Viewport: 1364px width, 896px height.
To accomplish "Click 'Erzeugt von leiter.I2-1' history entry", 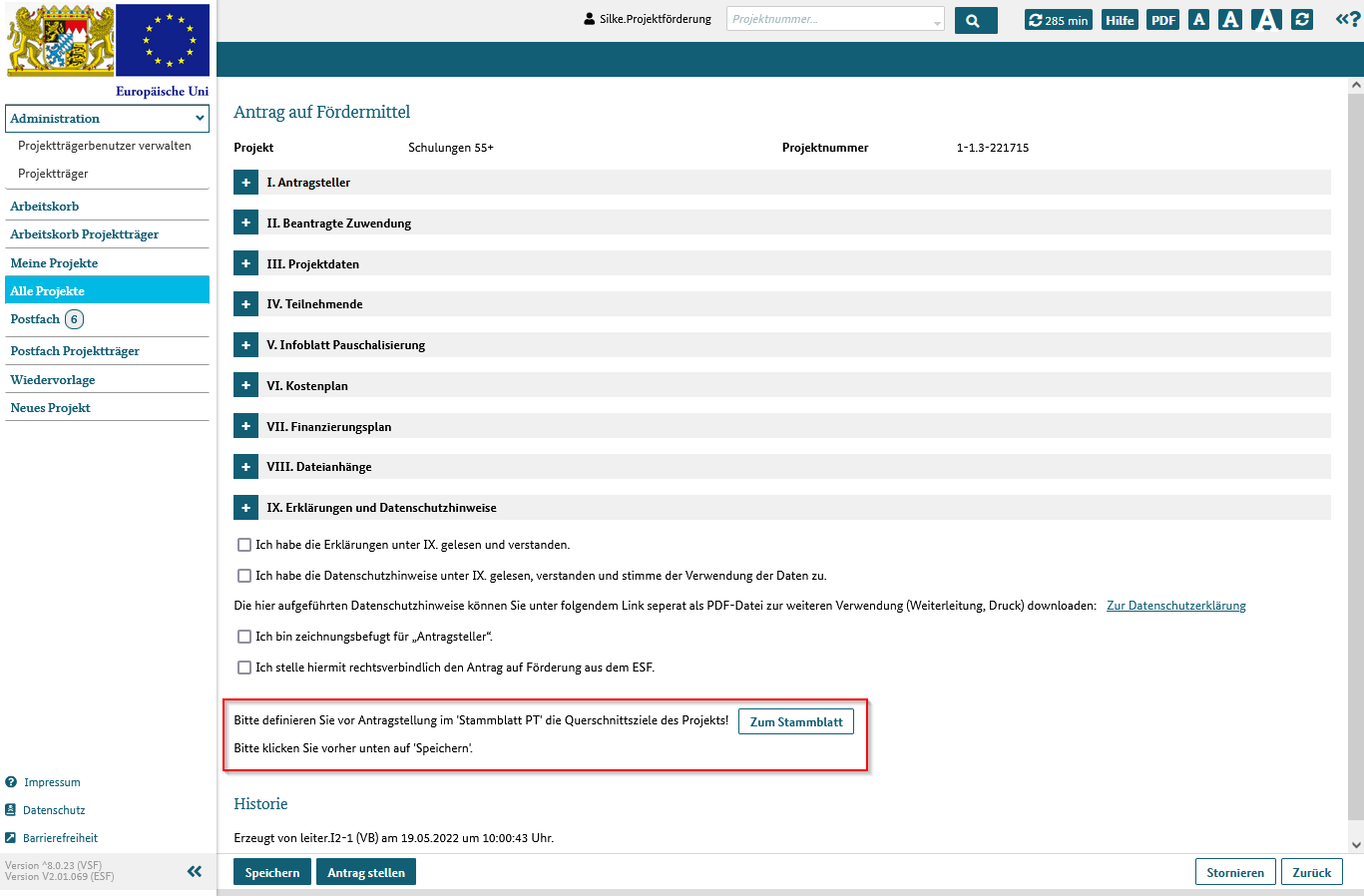I will [x=394, y=838].
